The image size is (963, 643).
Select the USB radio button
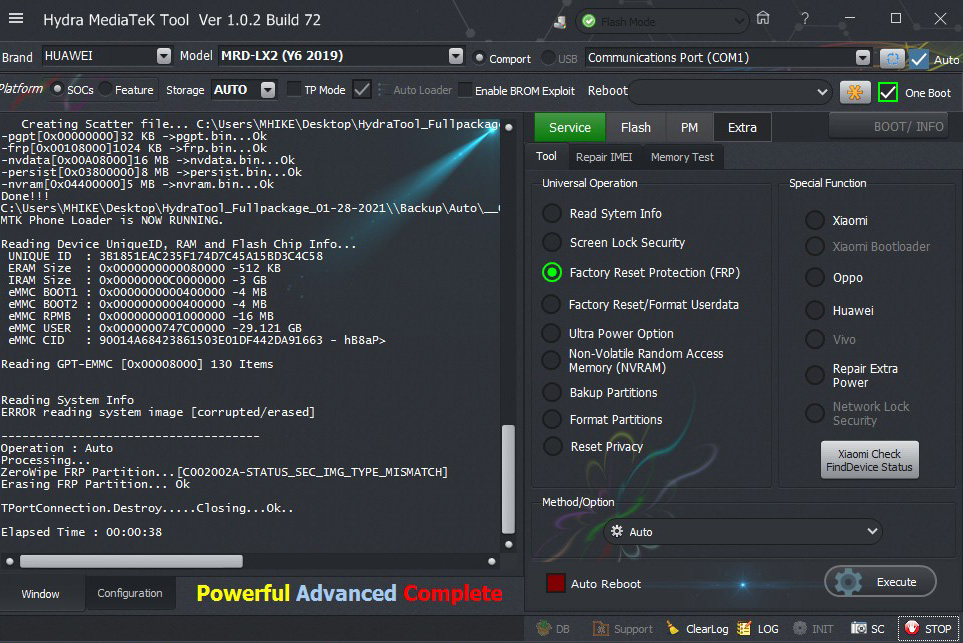pos(548,58)
